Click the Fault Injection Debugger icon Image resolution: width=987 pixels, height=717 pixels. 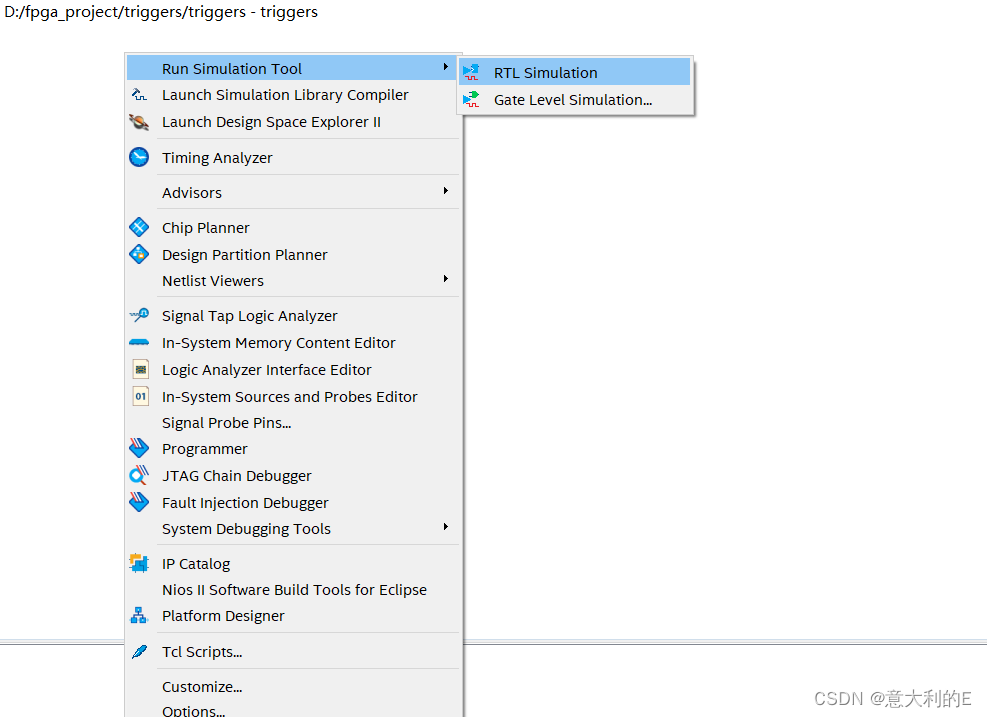139,502
